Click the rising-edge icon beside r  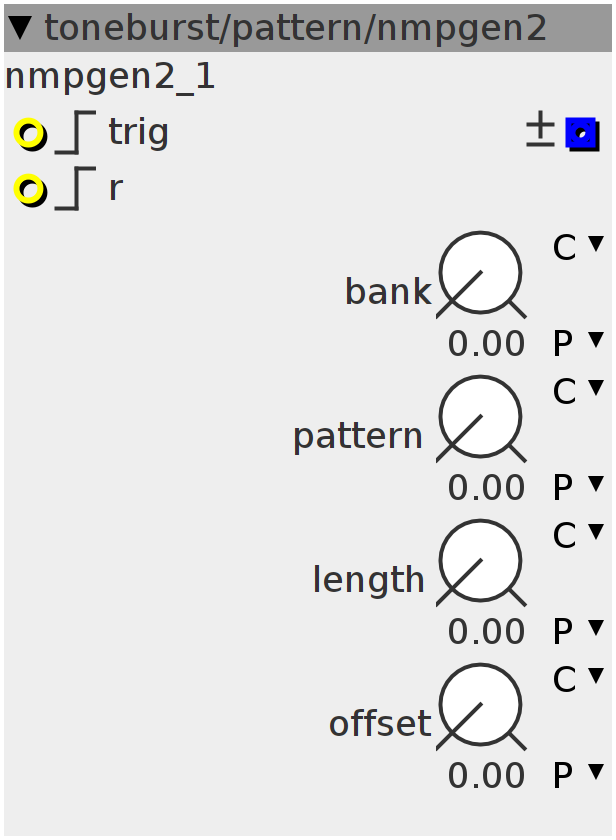[x=76, y=188]
